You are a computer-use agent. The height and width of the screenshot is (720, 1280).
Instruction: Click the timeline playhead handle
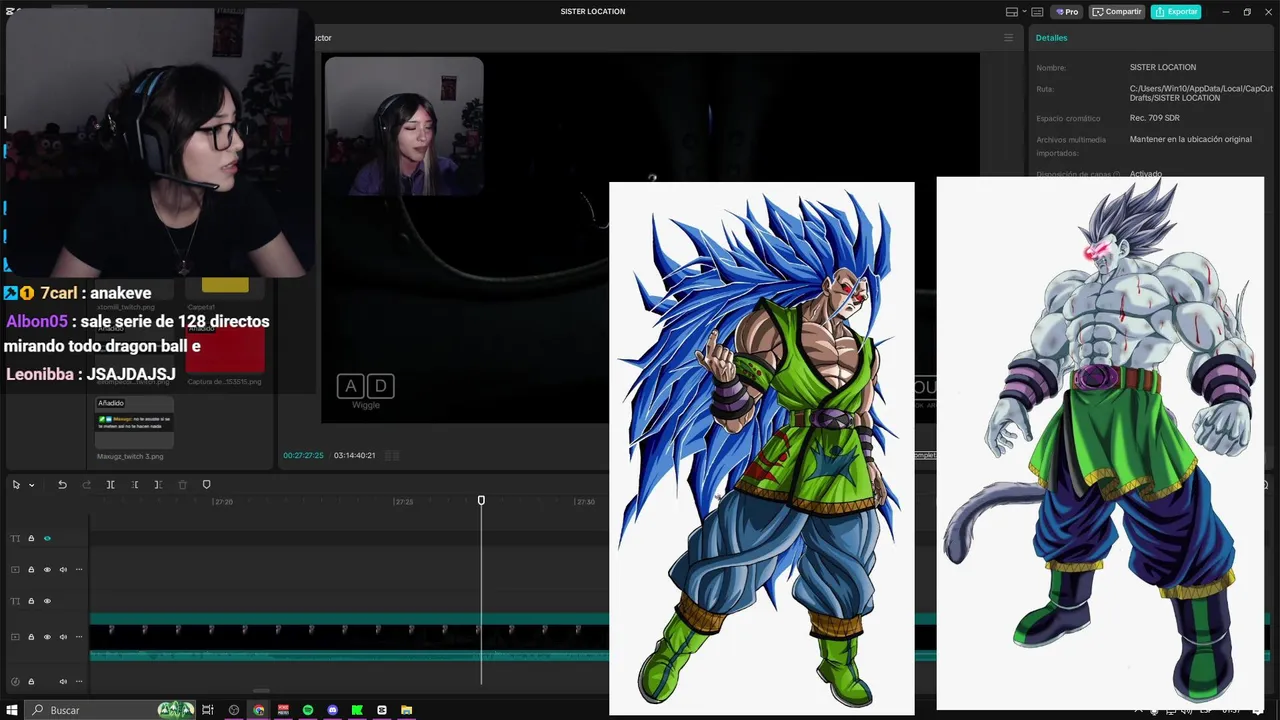click(481, 500)
